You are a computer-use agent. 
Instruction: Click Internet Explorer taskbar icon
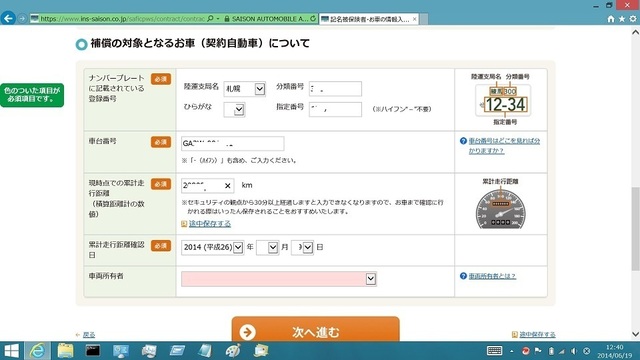click(x=38, y=351)
